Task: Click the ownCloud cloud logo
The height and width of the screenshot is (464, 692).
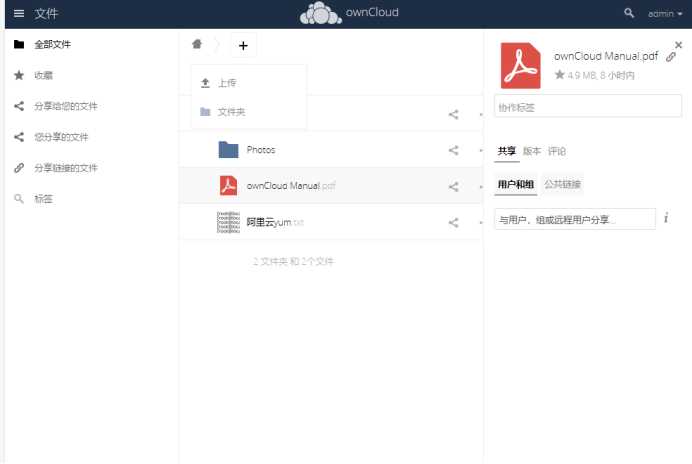Action: 321,13
